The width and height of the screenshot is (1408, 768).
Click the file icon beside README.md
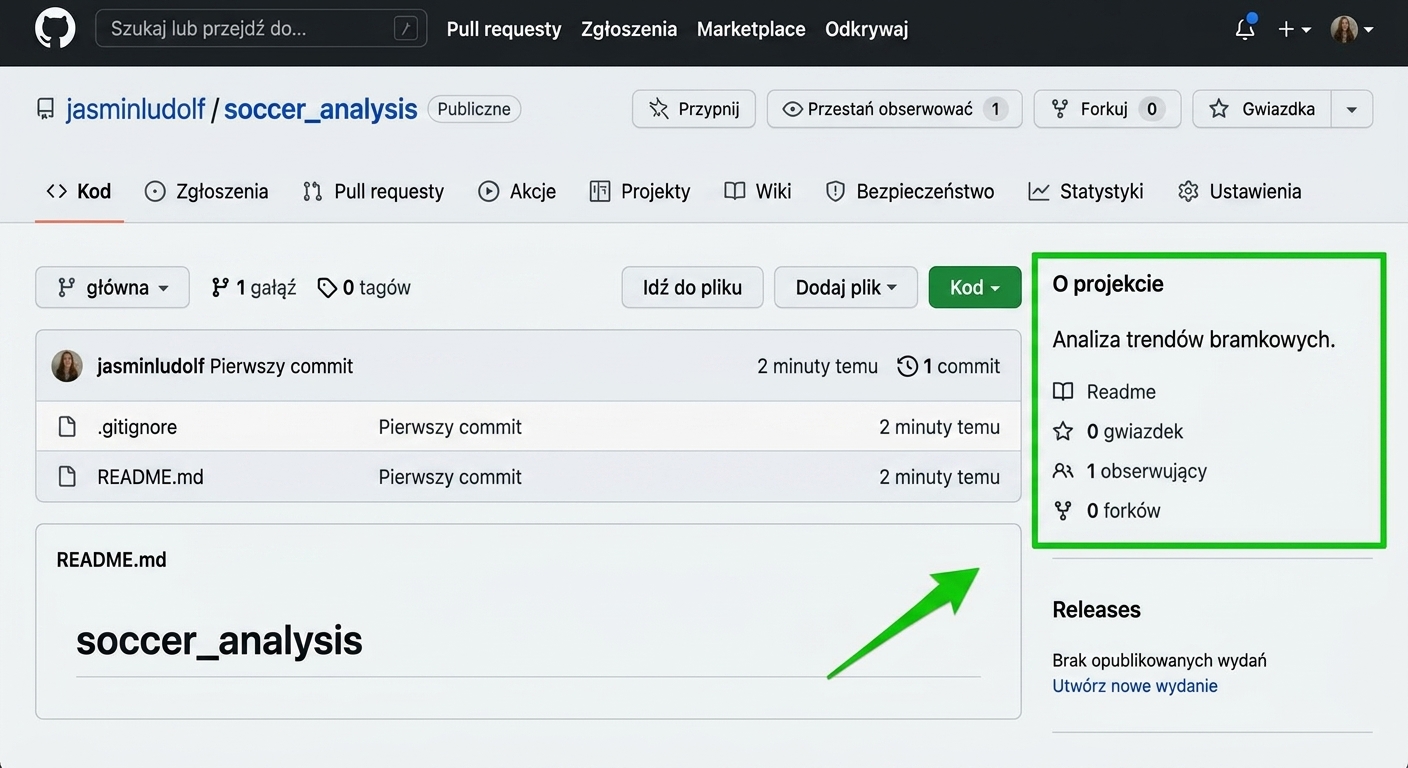pos(67,477)
